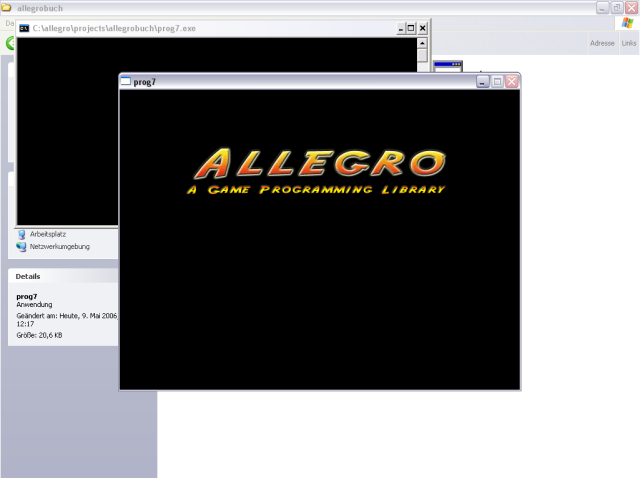
Task: Close the allegrobuch Explorer window
Action: (x=631, y=8)
